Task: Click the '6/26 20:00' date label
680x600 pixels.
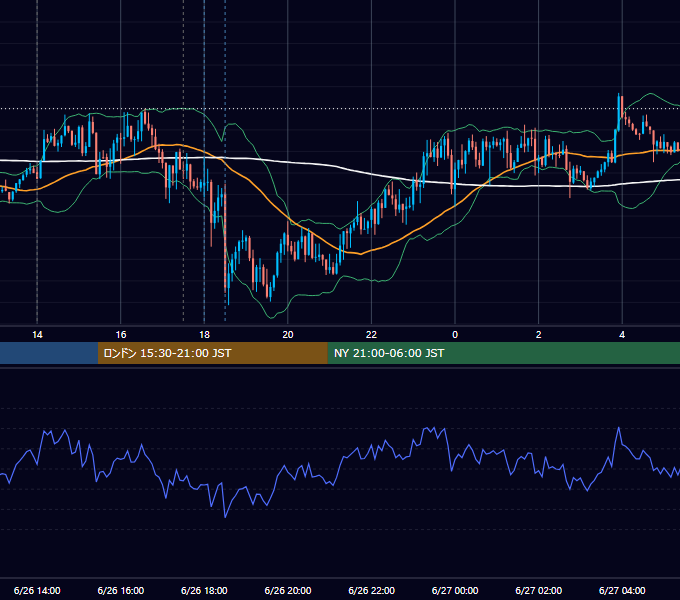Action: [288, 590]
